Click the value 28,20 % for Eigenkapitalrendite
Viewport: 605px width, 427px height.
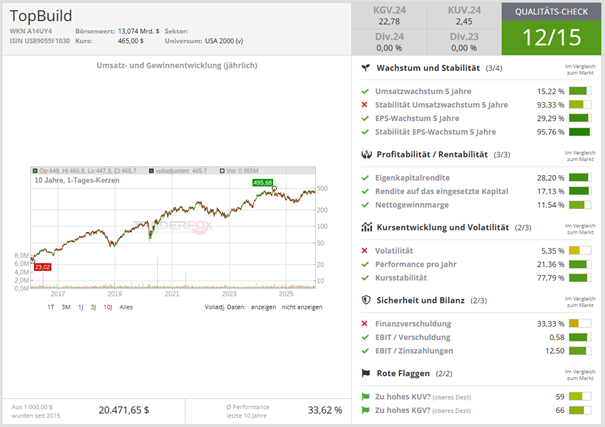click(x=551, y=178)
